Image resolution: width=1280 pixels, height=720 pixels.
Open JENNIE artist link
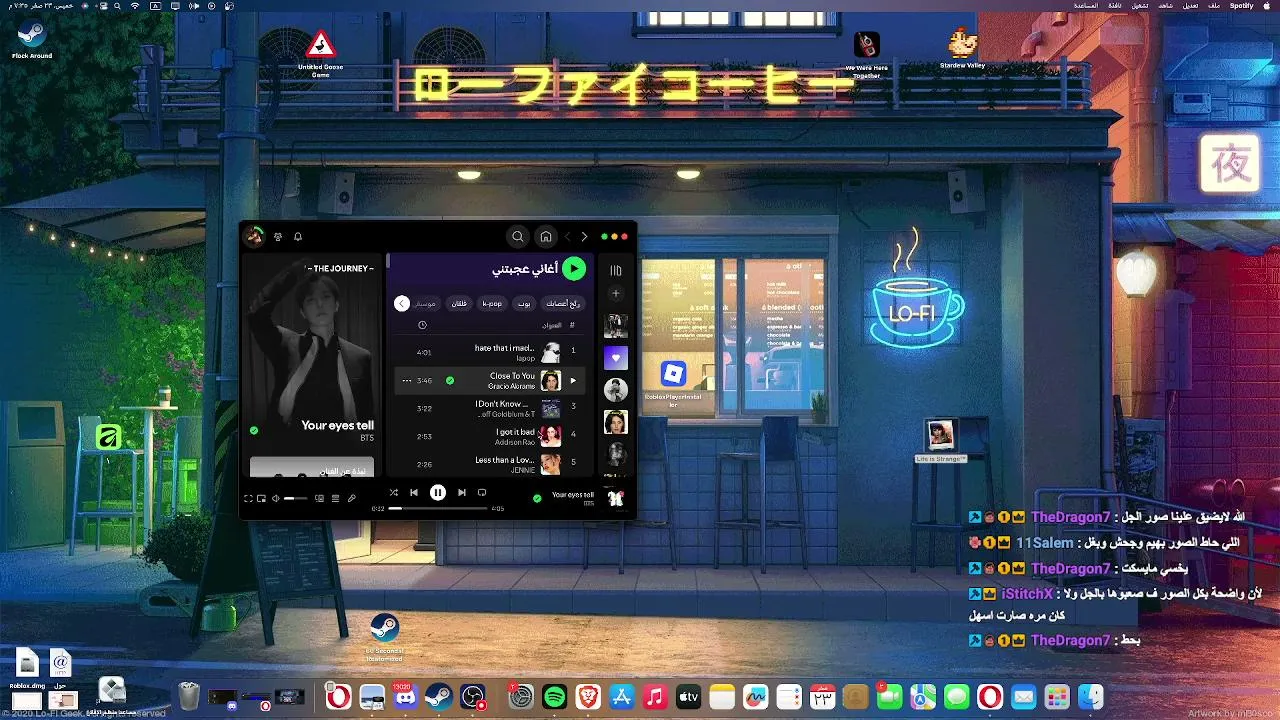point(522,470)
